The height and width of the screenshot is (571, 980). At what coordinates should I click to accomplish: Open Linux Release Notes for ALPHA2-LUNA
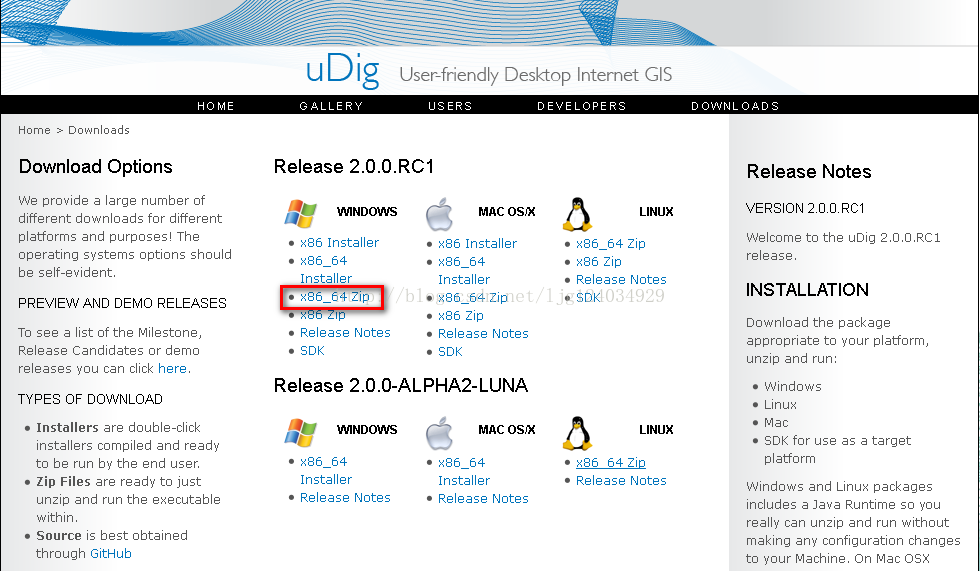point(621,480)
